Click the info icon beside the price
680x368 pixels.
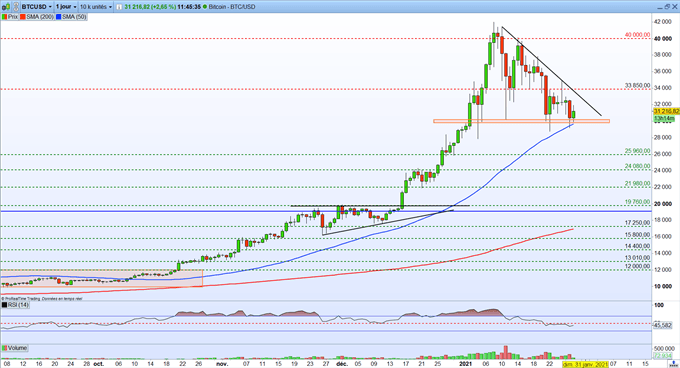pos(118,7)
